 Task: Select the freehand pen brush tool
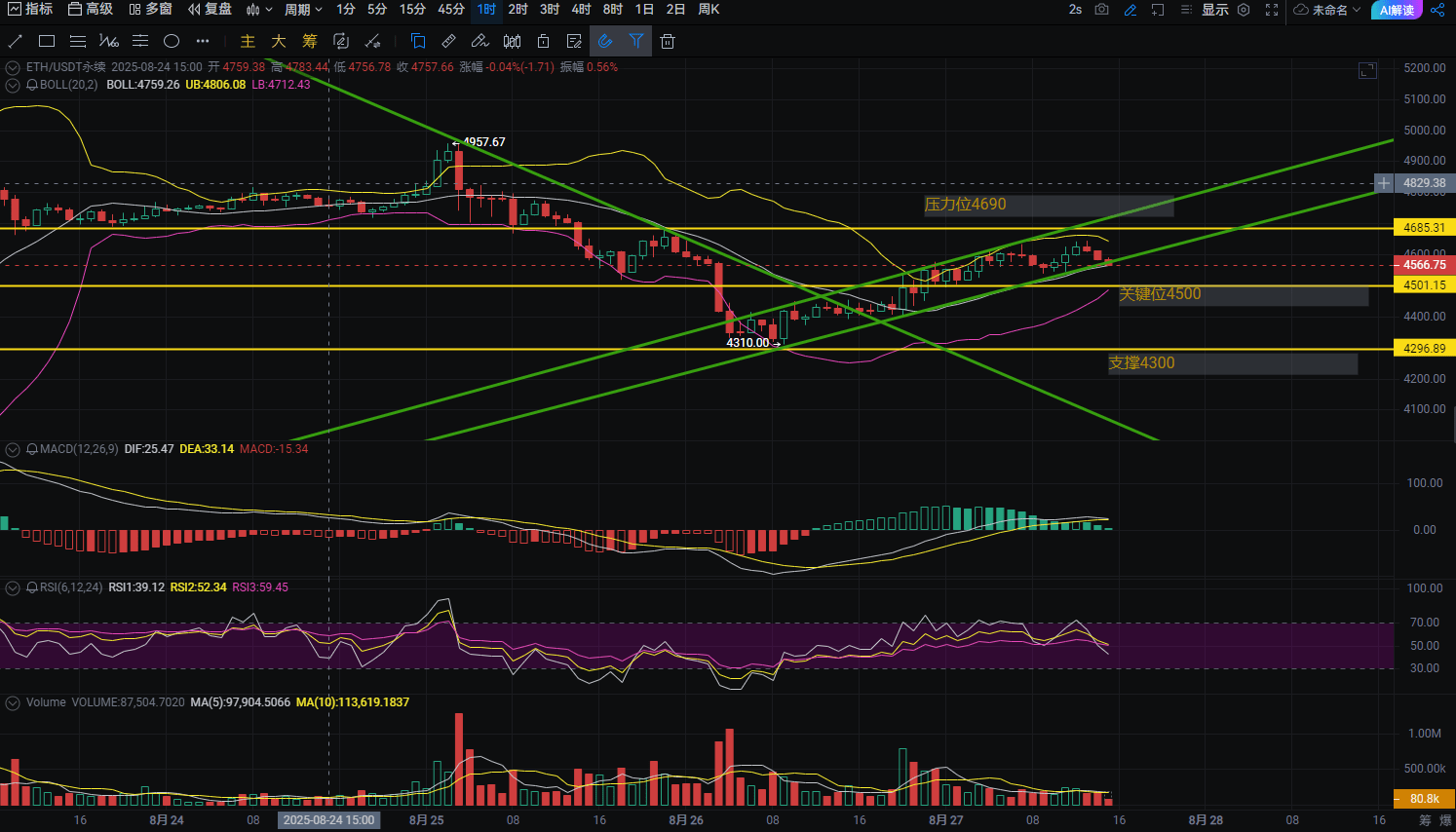pyautogui.click(x=480, y=41)
